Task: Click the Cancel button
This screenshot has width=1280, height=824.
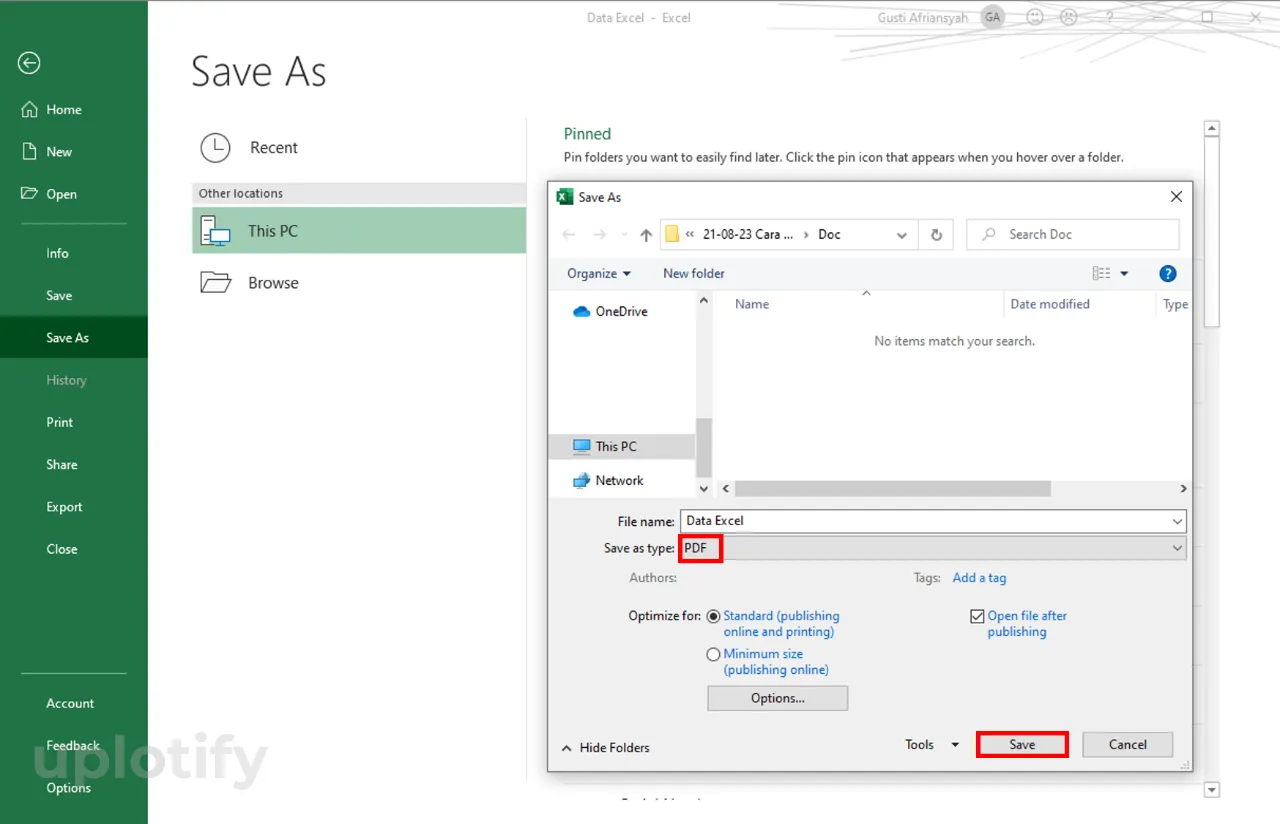Action: 1128,744
